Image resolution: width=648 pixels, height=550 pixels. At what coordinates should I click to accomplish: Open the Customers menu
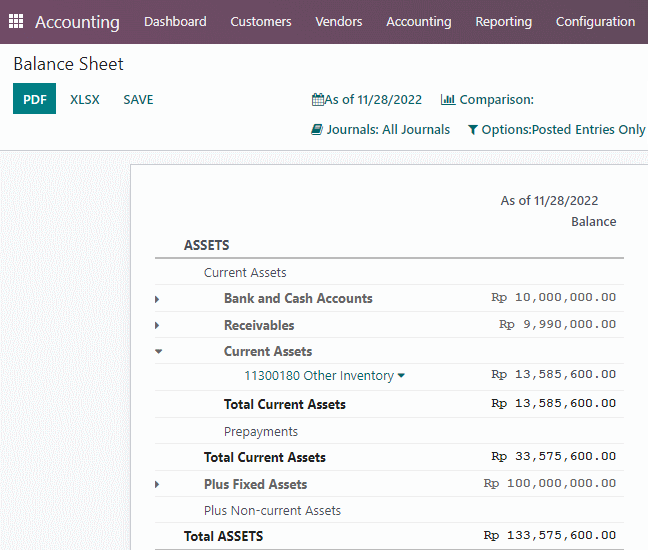pos(261,21)
